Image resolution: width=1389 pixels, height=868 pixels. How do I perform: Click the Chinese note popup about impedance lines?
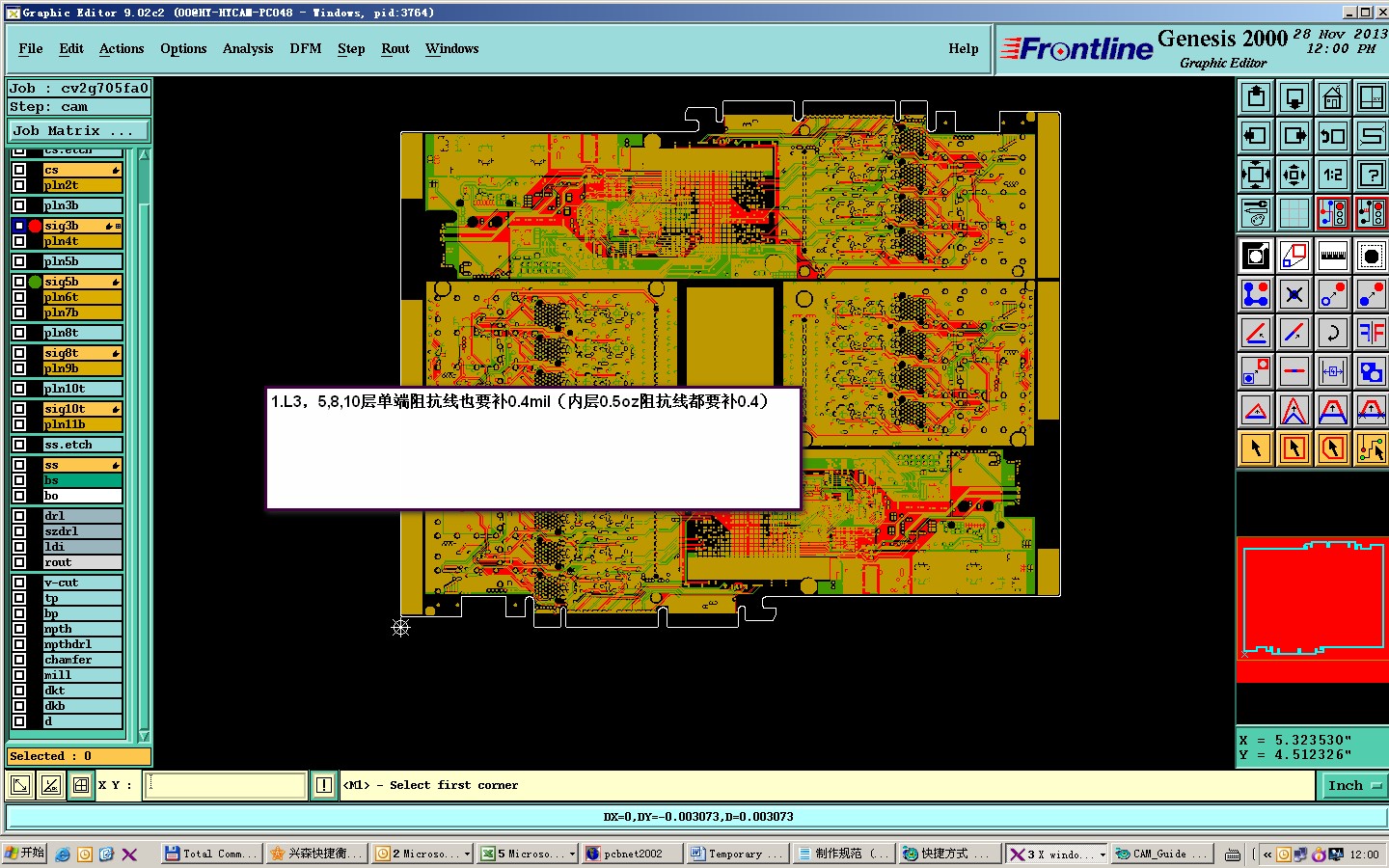click(533, 448)
